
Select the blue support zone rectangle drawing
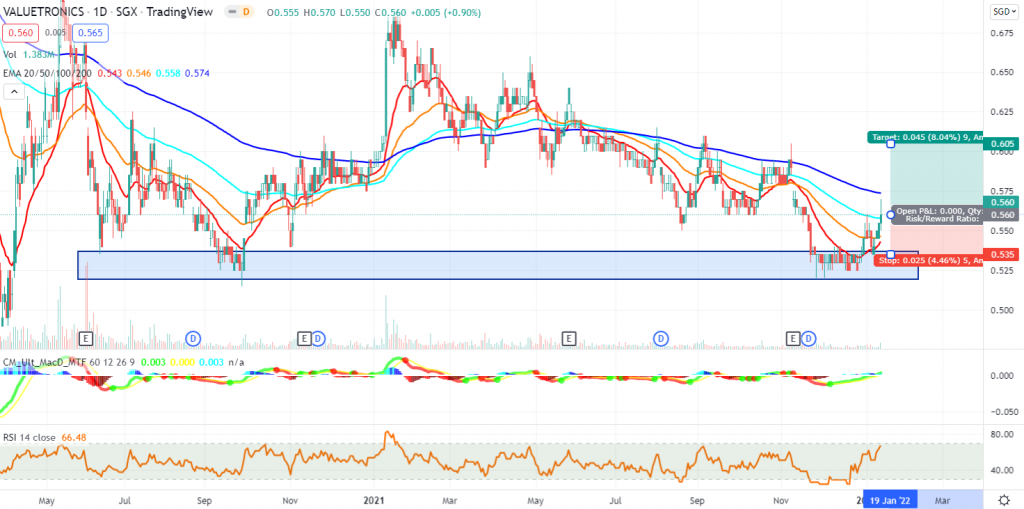pyautogui.click(x=498, y=265)
